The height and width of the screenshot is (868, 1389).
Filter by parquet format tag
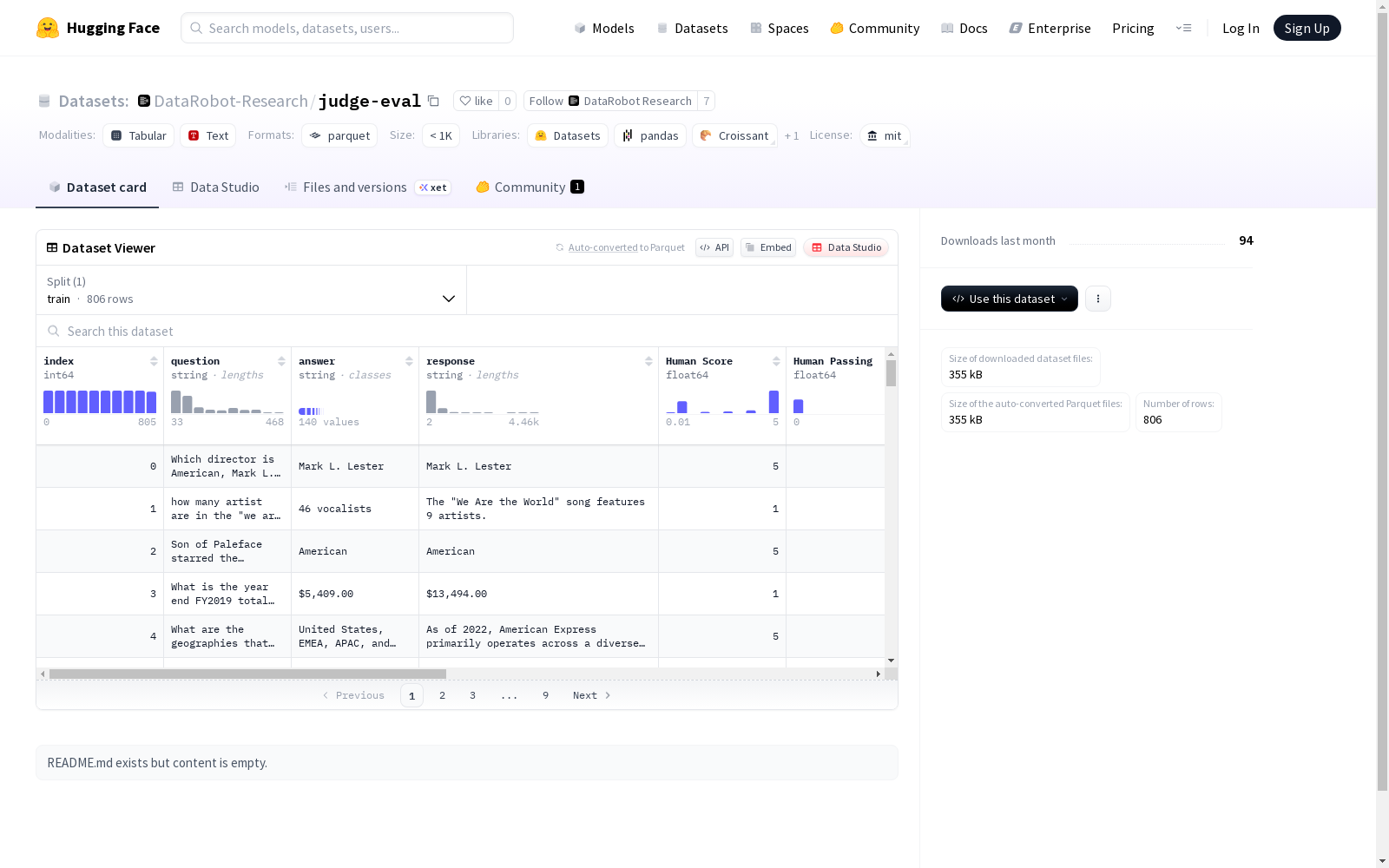(339, 135)
